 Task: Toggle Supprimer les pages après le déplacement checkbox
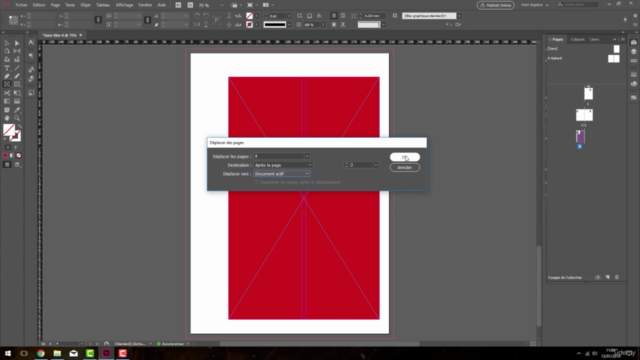point(256,182)
